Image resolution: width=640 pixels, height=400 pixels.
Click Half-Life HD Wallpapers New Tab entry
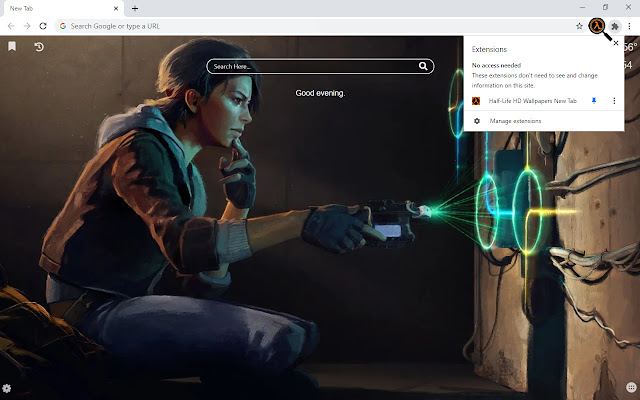click(x=533, y=101)
